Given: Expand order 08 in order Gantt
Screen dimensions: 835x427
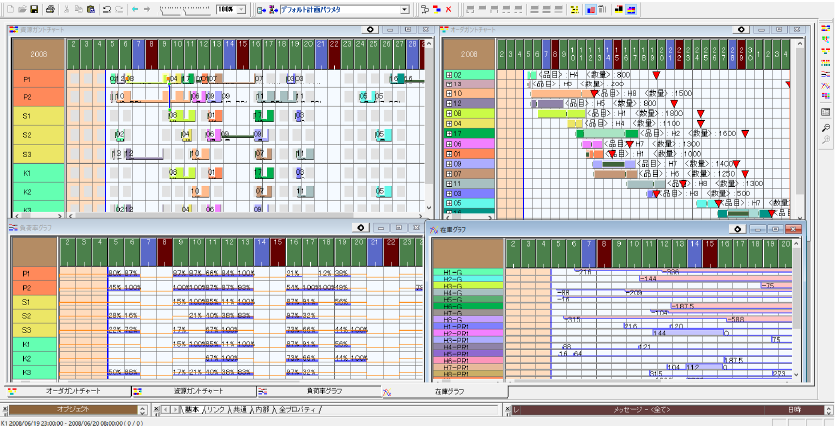Looking at the screenshot, I should [x=448, y=113].
